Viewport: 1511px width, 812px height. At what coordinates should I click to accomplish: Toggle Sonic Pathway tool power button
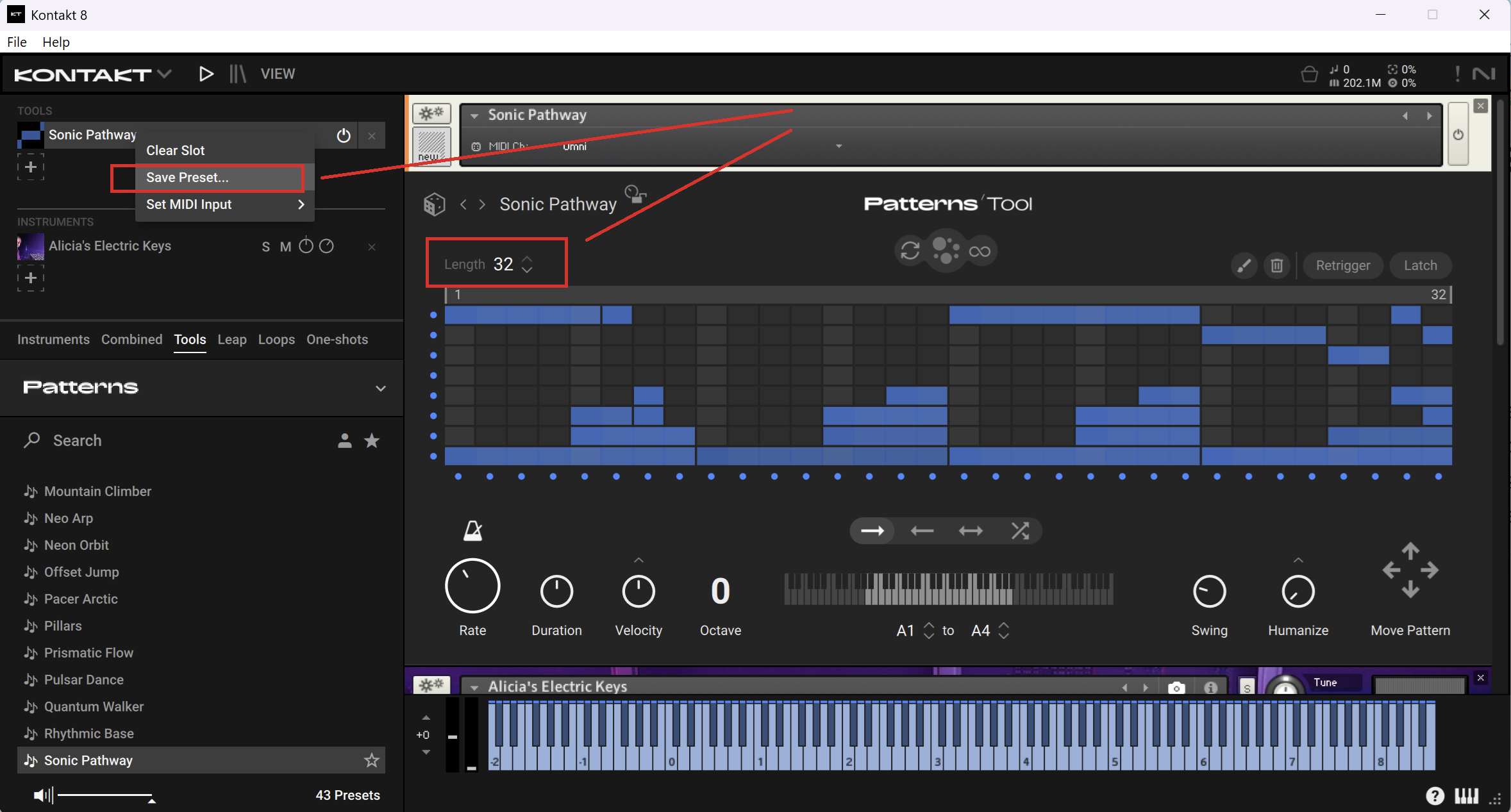point(344,135)
